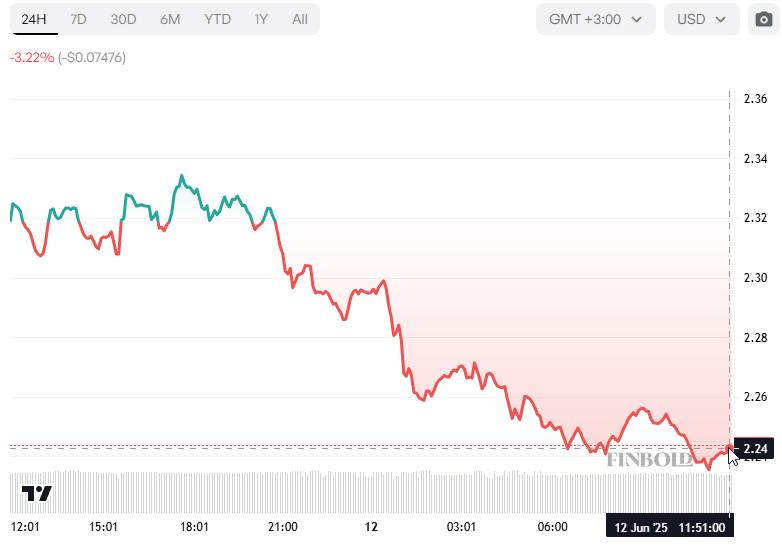Show the All time range
The width and height of the screenshot is (782, 549).
[300, 19]
